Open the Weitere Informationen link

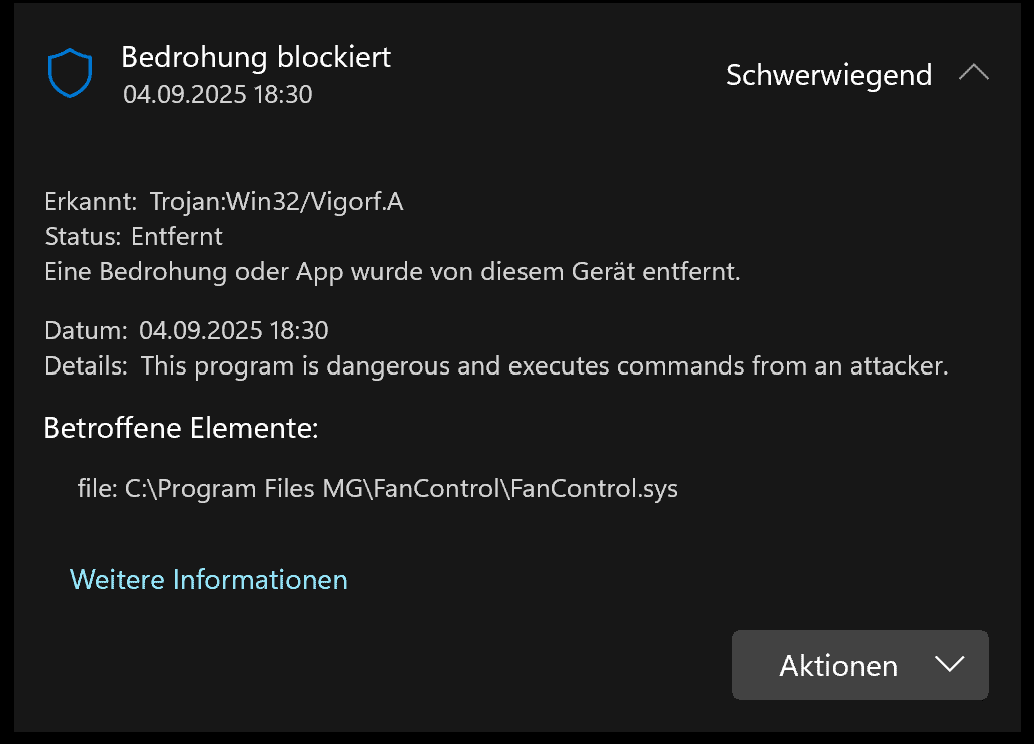[209, 579]
